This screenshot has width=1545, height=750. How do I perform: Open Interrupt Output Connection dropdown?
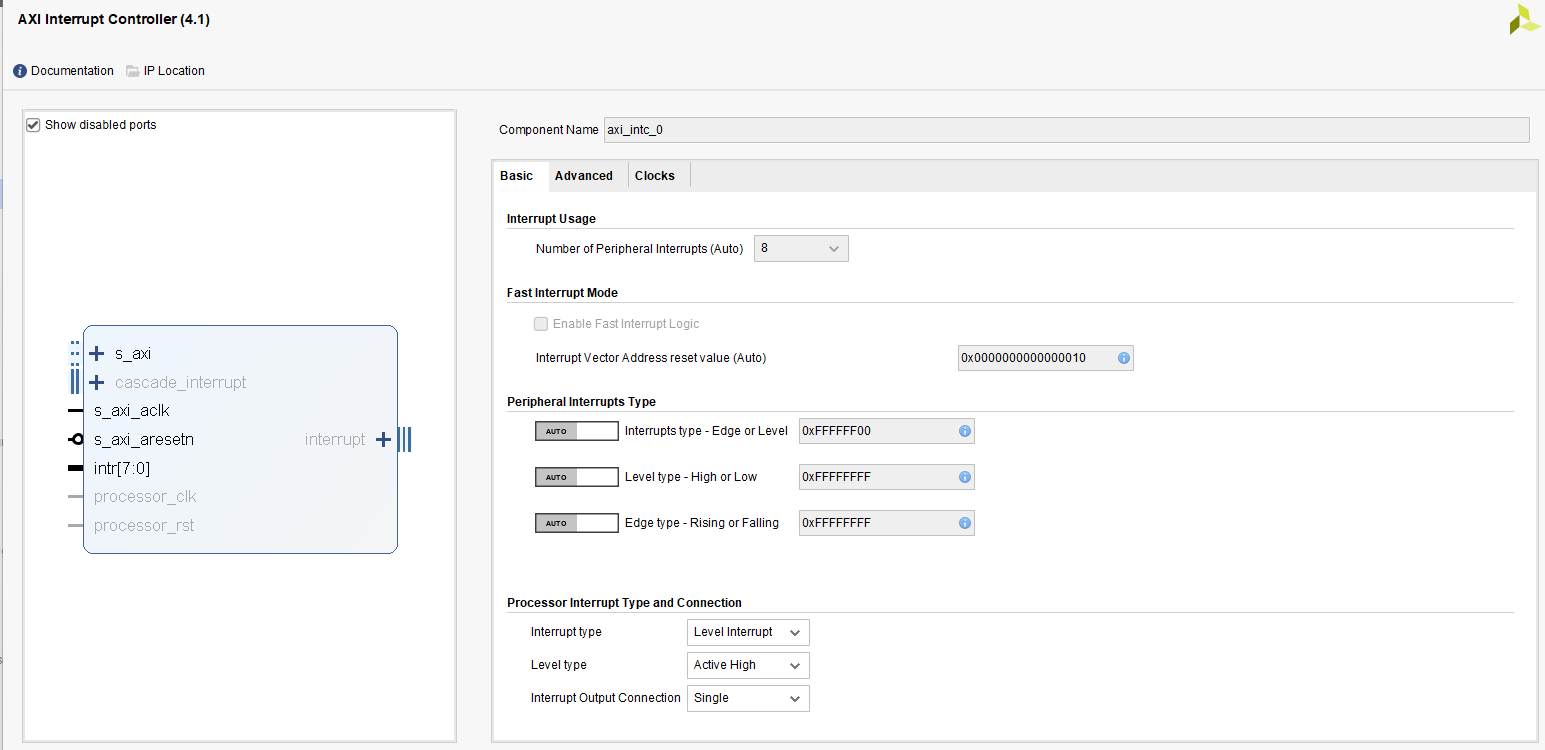796,698
